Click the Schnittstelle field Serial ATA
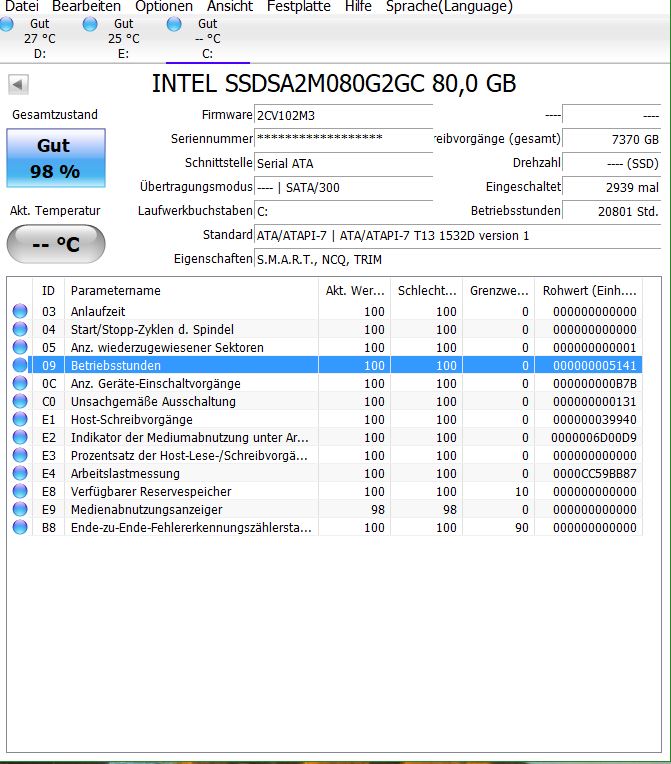This screenshot has height=764, width=671. pos(344,163)
